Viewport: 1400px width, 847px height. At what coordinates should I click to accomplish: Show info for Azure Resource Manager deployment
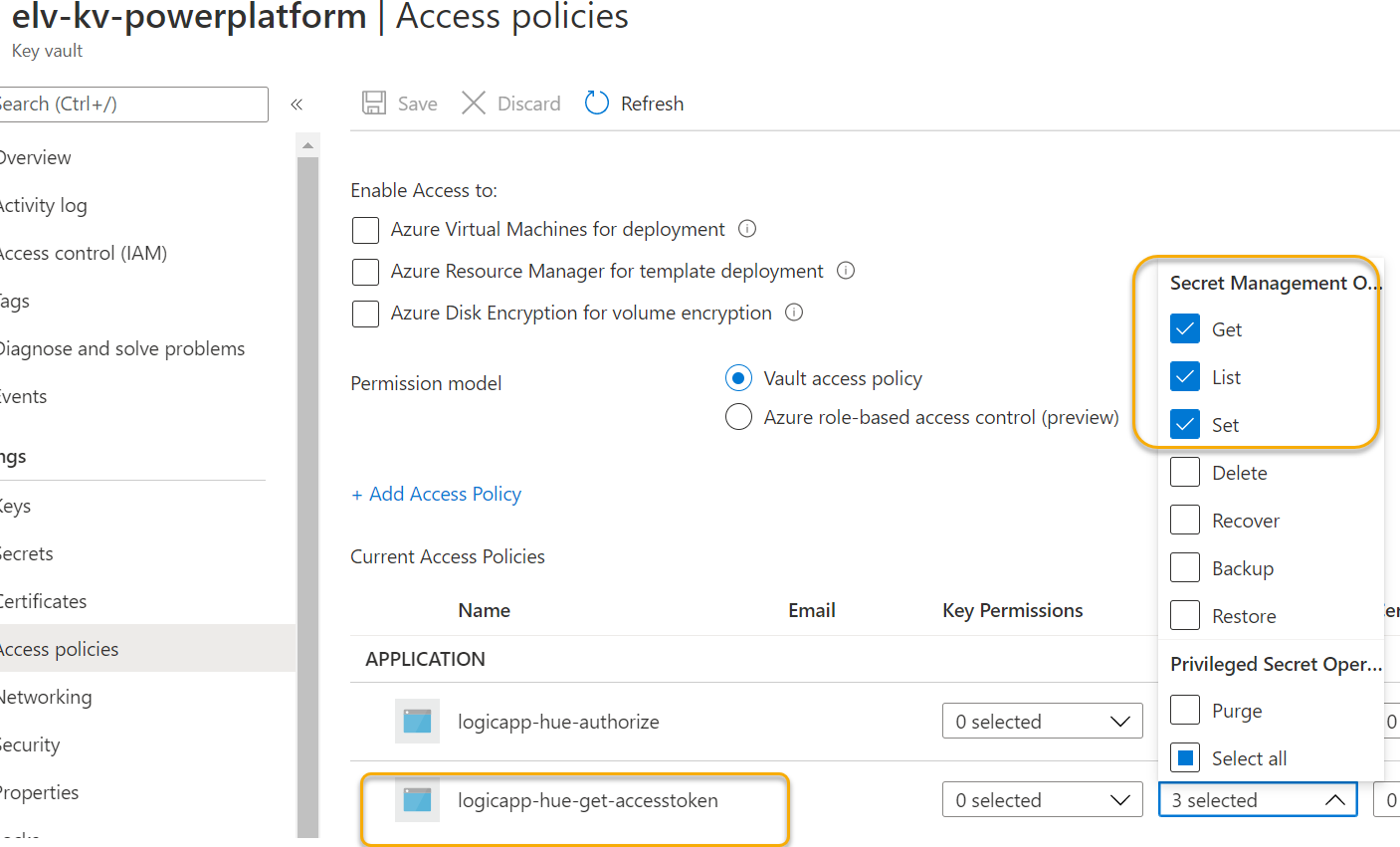click(x=846, y=271)
